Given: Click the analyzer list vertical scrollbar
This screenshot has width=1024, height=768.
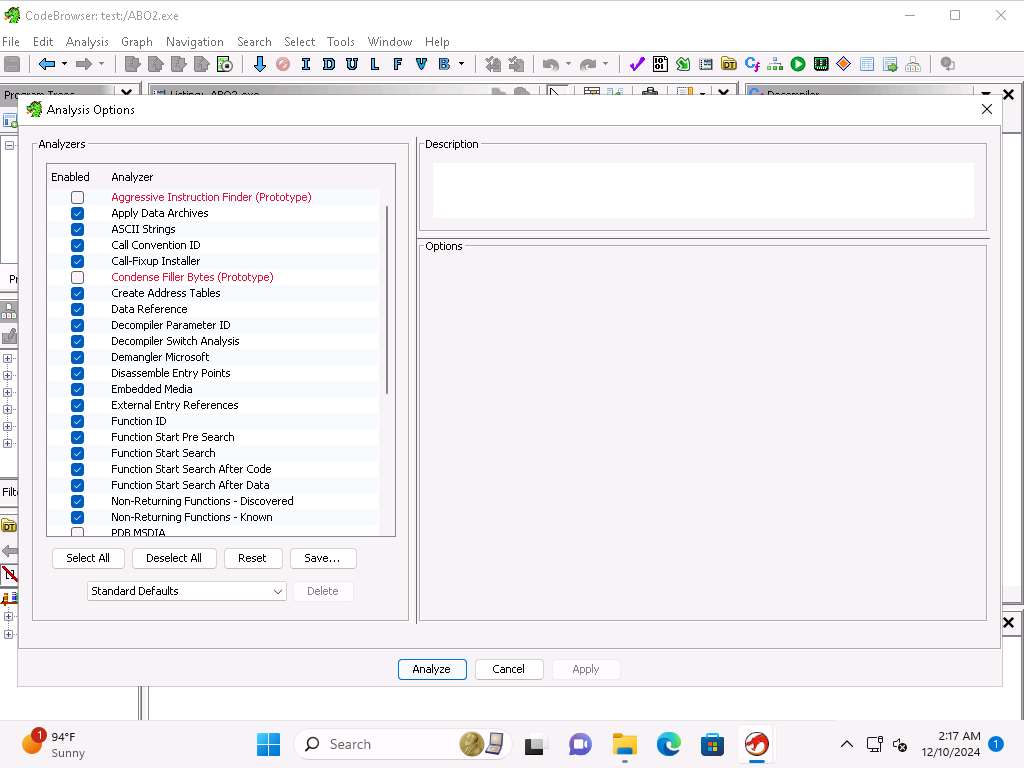Looking at the screenshot, I should 386,300.
